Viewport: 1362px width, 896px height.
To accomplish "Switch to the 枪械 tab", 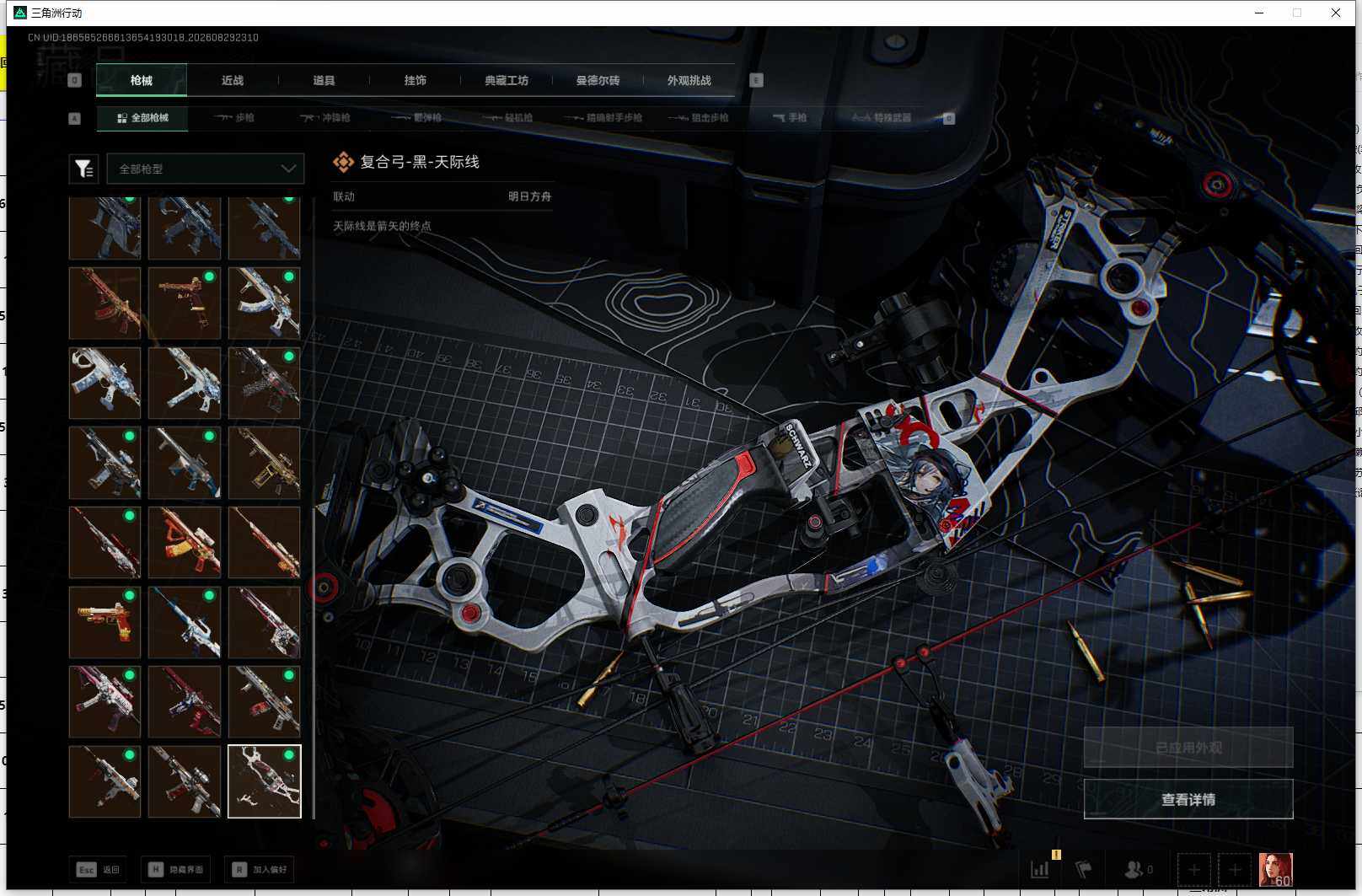I will 142,80.
